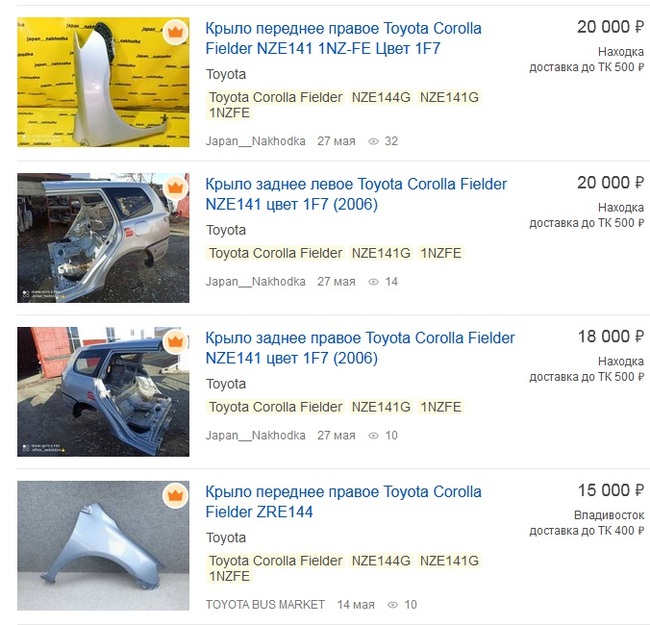The image size is (650, 625).
Task: Open the yellow-background fender photo
Action: tap(103, 82)
